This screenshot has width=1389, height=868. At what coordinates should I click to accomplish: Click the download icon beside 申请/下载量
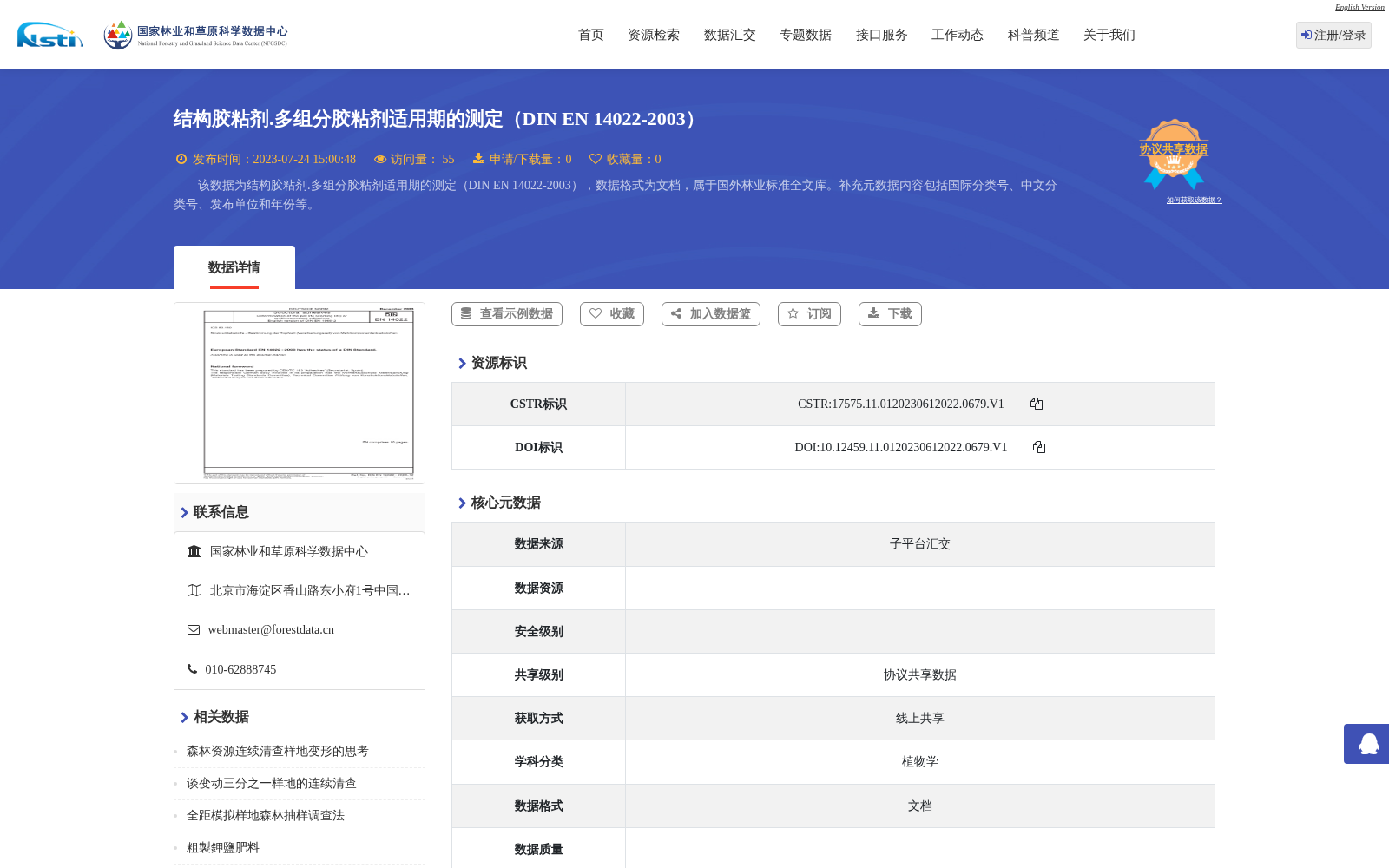478,158
